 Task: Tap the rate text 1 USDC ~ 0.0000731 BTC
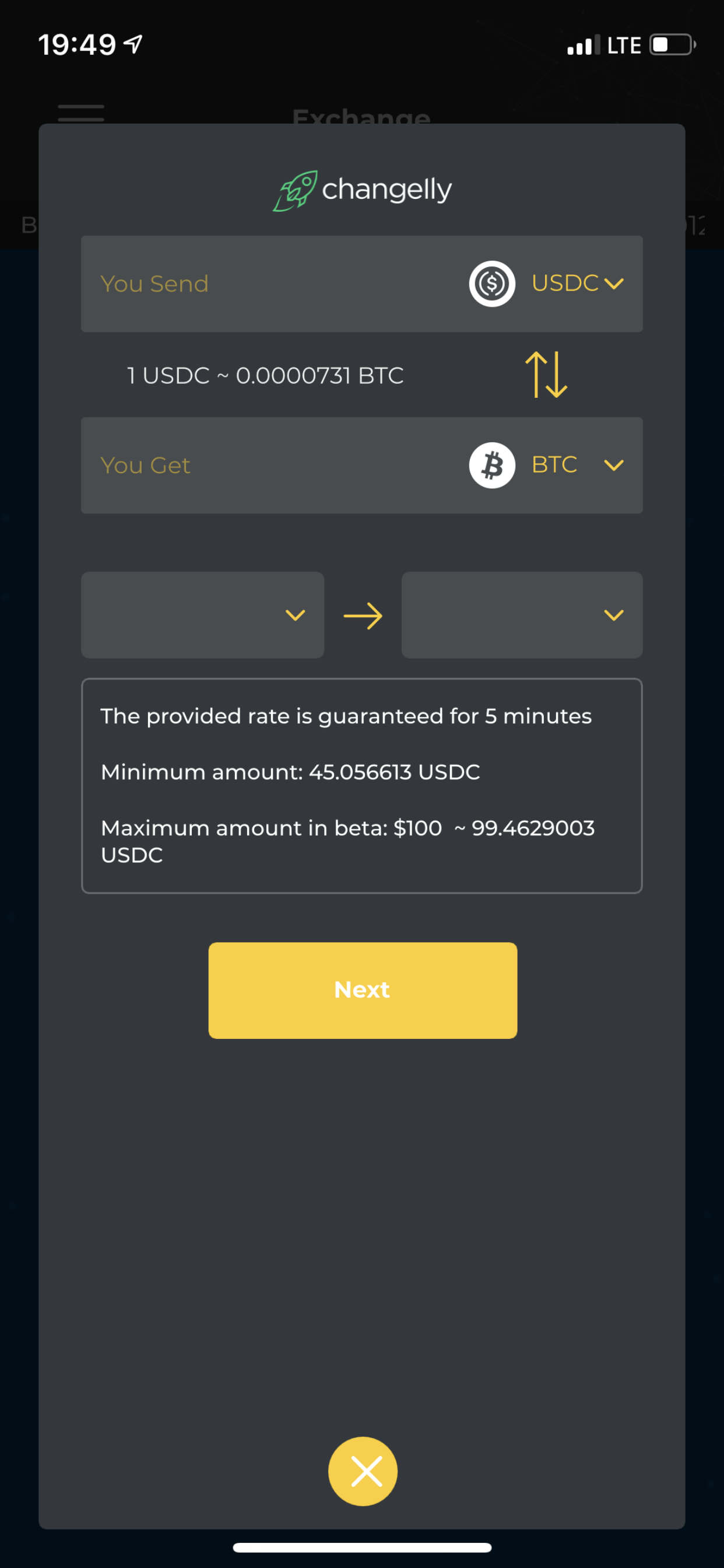pyautogui.click(x=264, y=375)
